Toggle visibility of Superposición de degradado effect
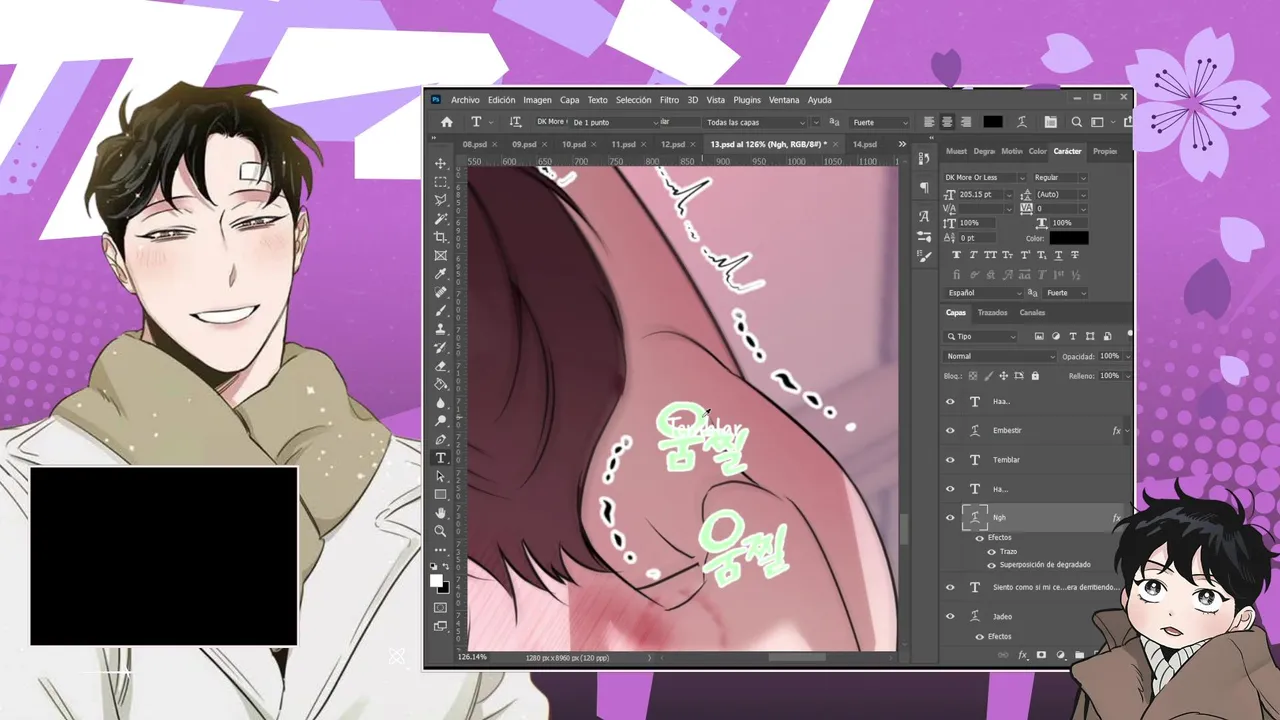 click(x=991, y=565)
